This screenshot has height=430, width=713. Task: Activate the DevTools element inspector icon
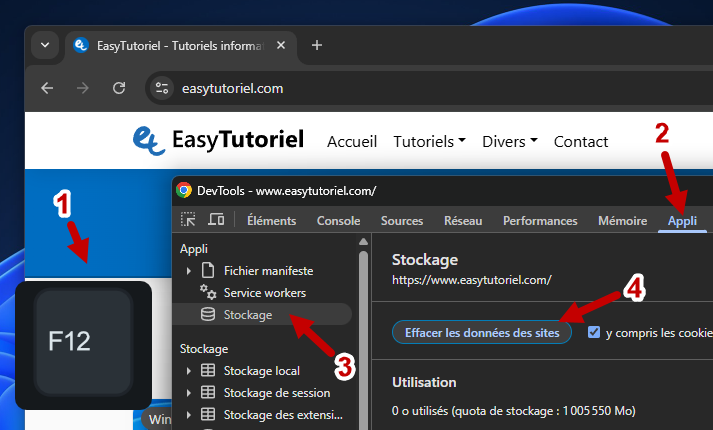(x=188, y=220)
